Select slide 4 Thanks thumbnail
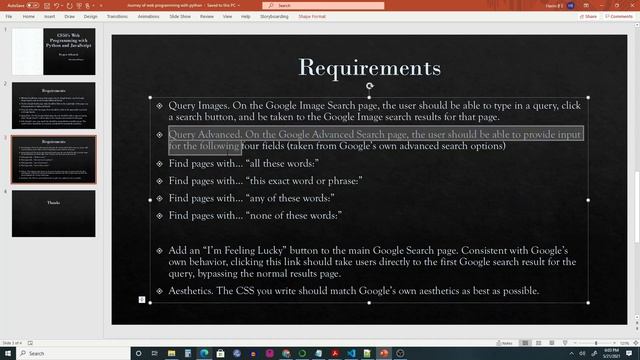 coord(54,213)
